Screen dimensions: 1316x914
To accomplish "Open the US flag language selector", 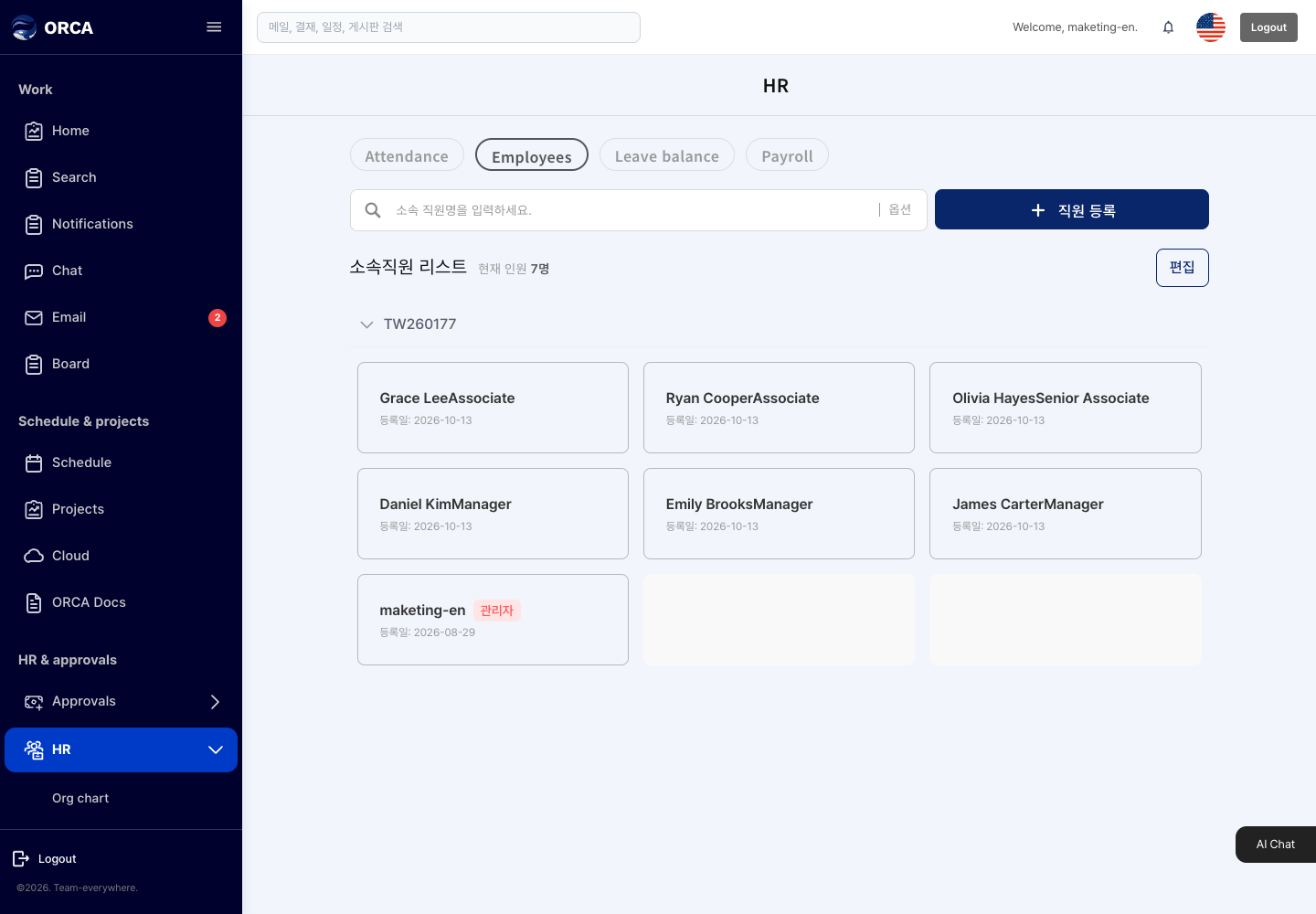I will pos(1211,27).
